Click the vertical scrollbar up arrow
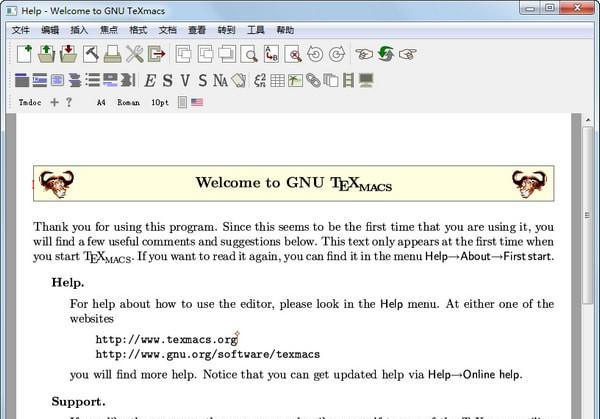 [x=588, y=120]
